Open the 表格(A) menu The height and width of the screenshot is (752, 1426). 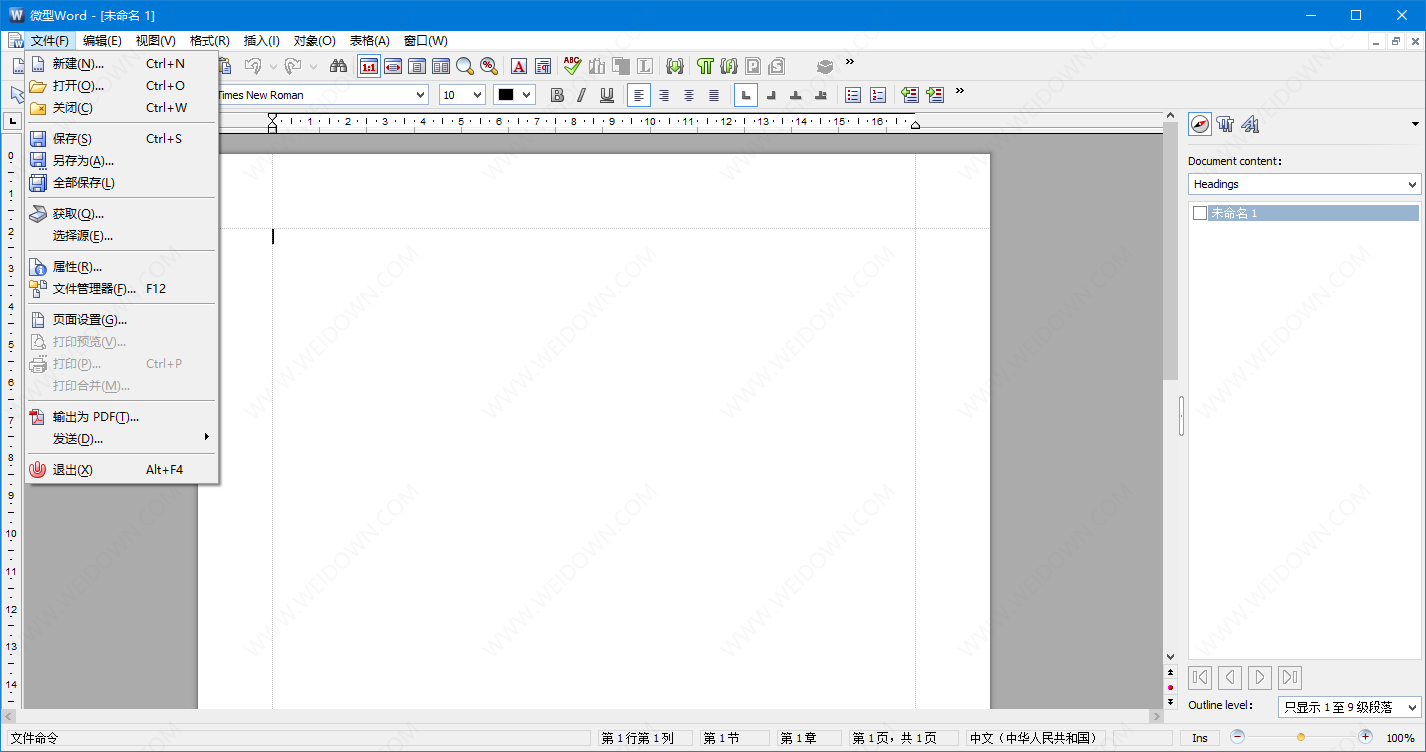click(x=369, y=41)
